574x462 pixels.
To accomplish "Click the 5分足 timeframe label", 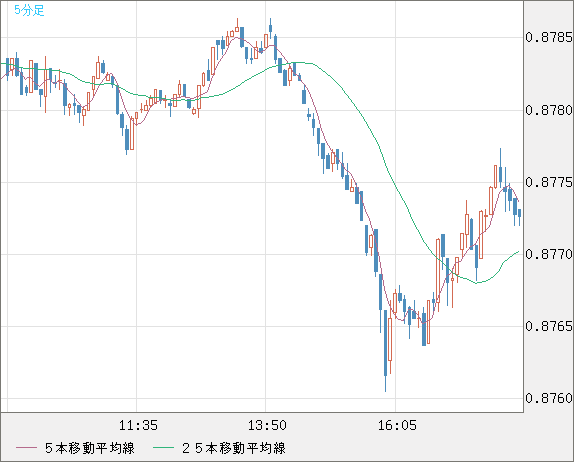I will (x=29, y=10).
